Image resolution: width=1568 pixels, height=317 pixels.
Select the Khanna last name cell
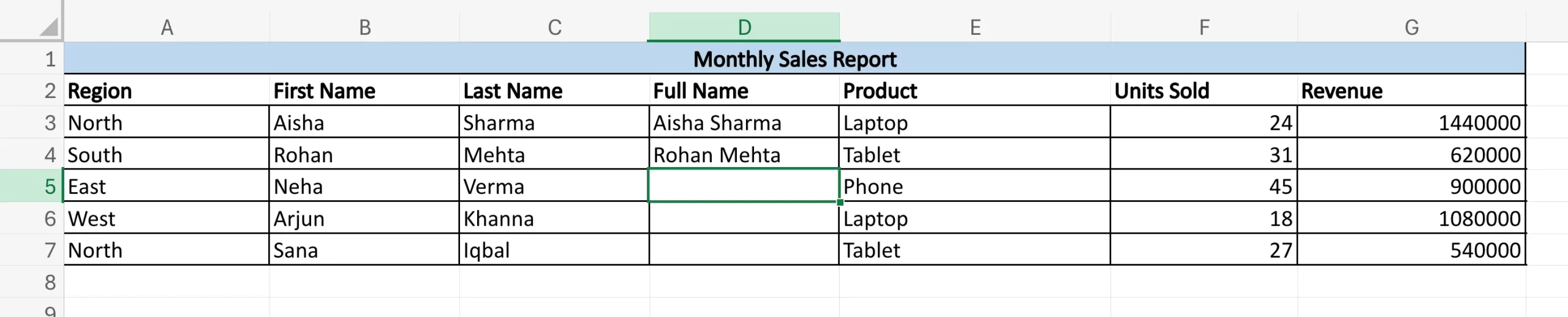(x=554, y=218)
